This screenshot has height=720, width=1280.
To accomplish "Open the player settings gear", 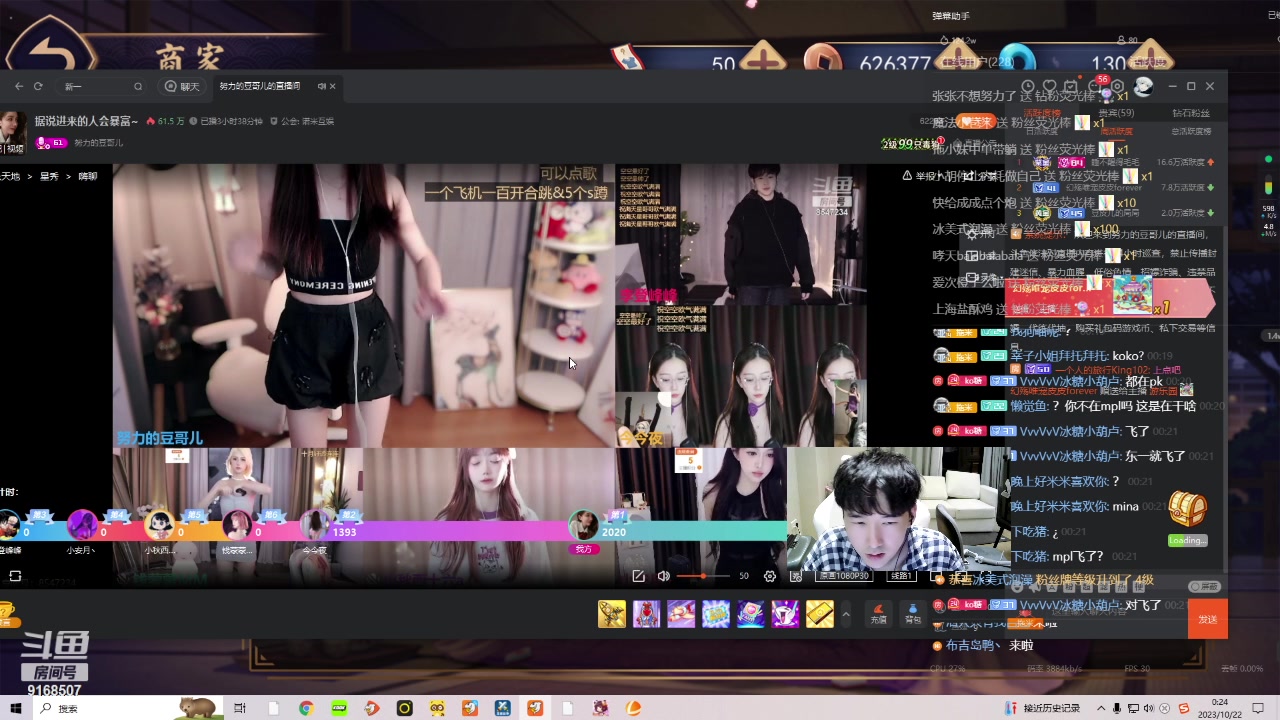I will 770,576.
